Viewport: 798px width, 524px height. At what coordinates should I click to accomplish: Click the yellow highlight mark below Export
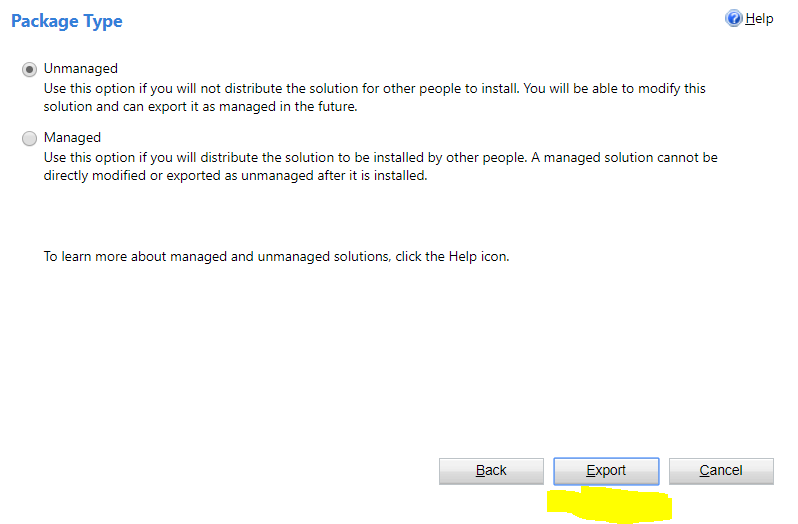point(610,504)
